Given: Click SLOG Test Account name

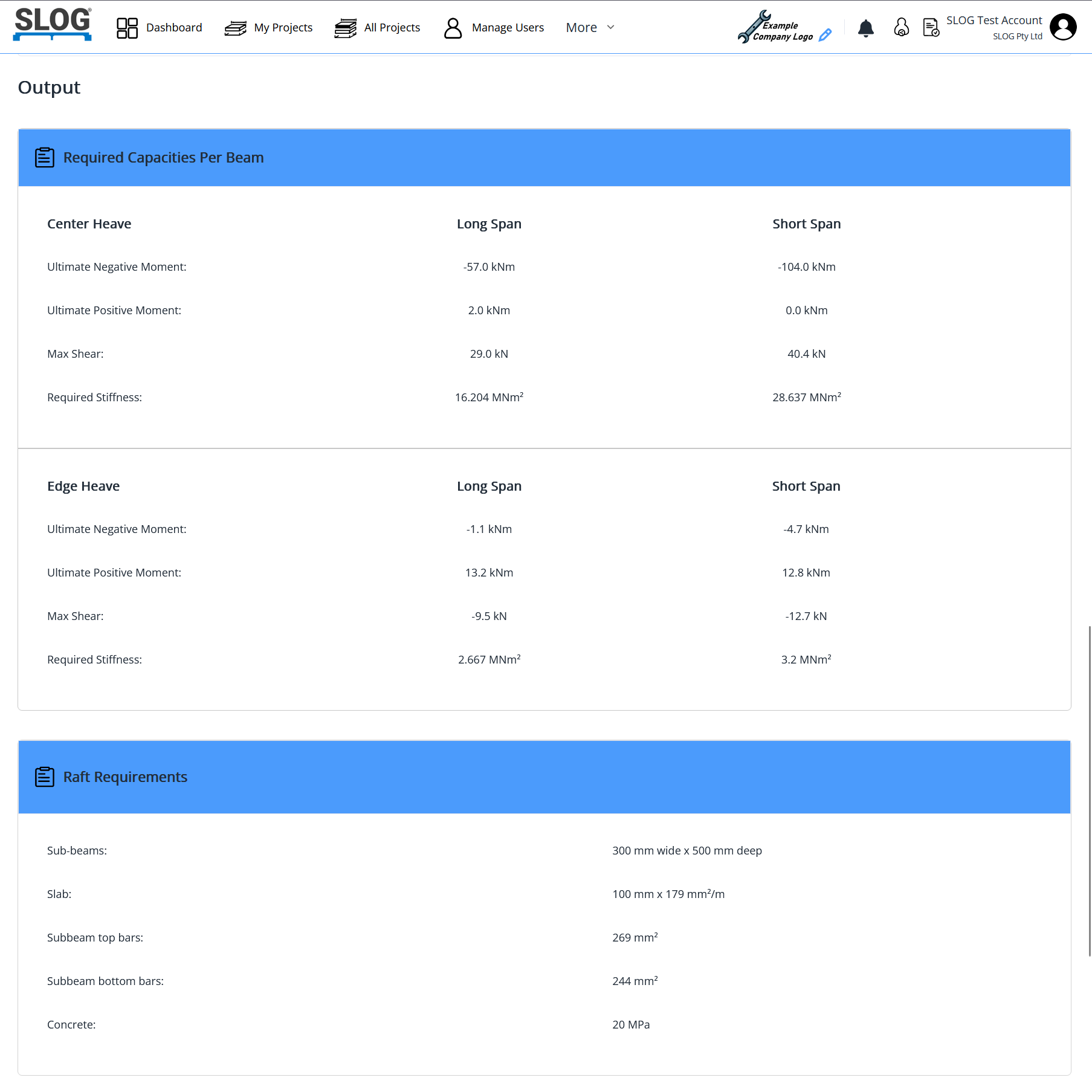Looking at the screenshot, I should (993, 21).
